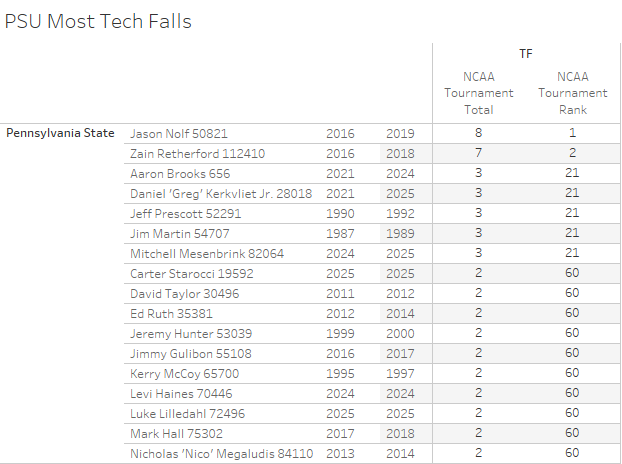Select wrestler Aaron Brooks 656

(x=180, y=173)
